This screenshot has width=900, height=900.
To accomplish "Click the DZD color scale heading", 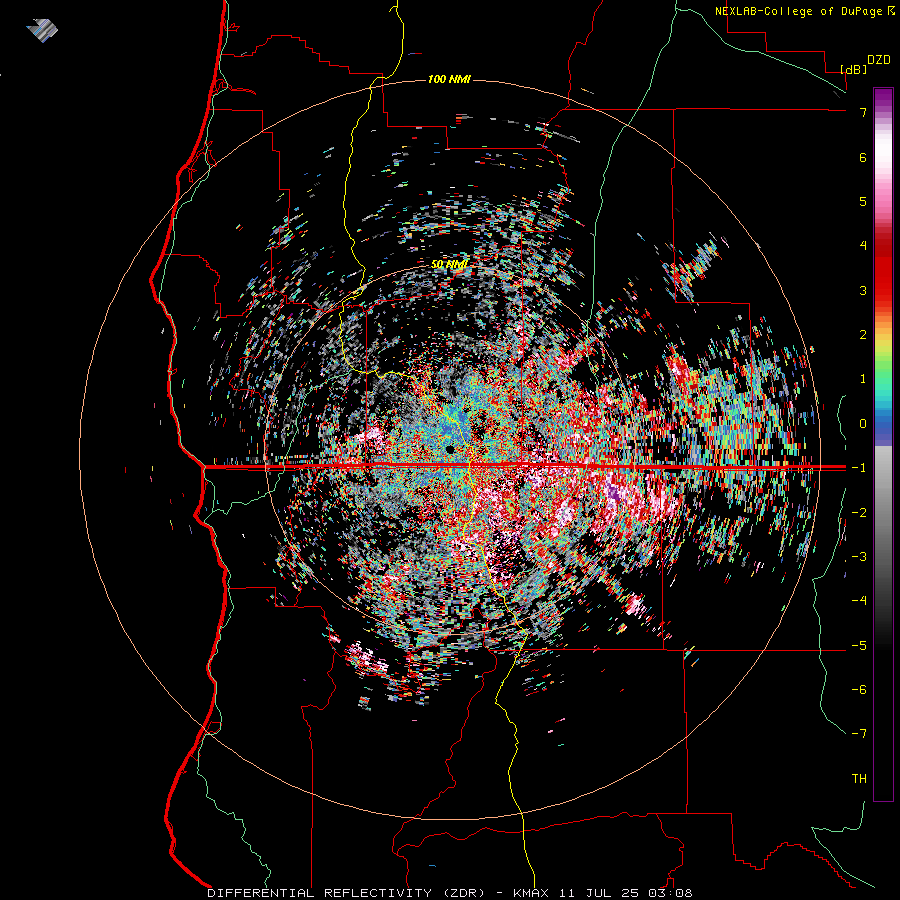I will [879, 60].
